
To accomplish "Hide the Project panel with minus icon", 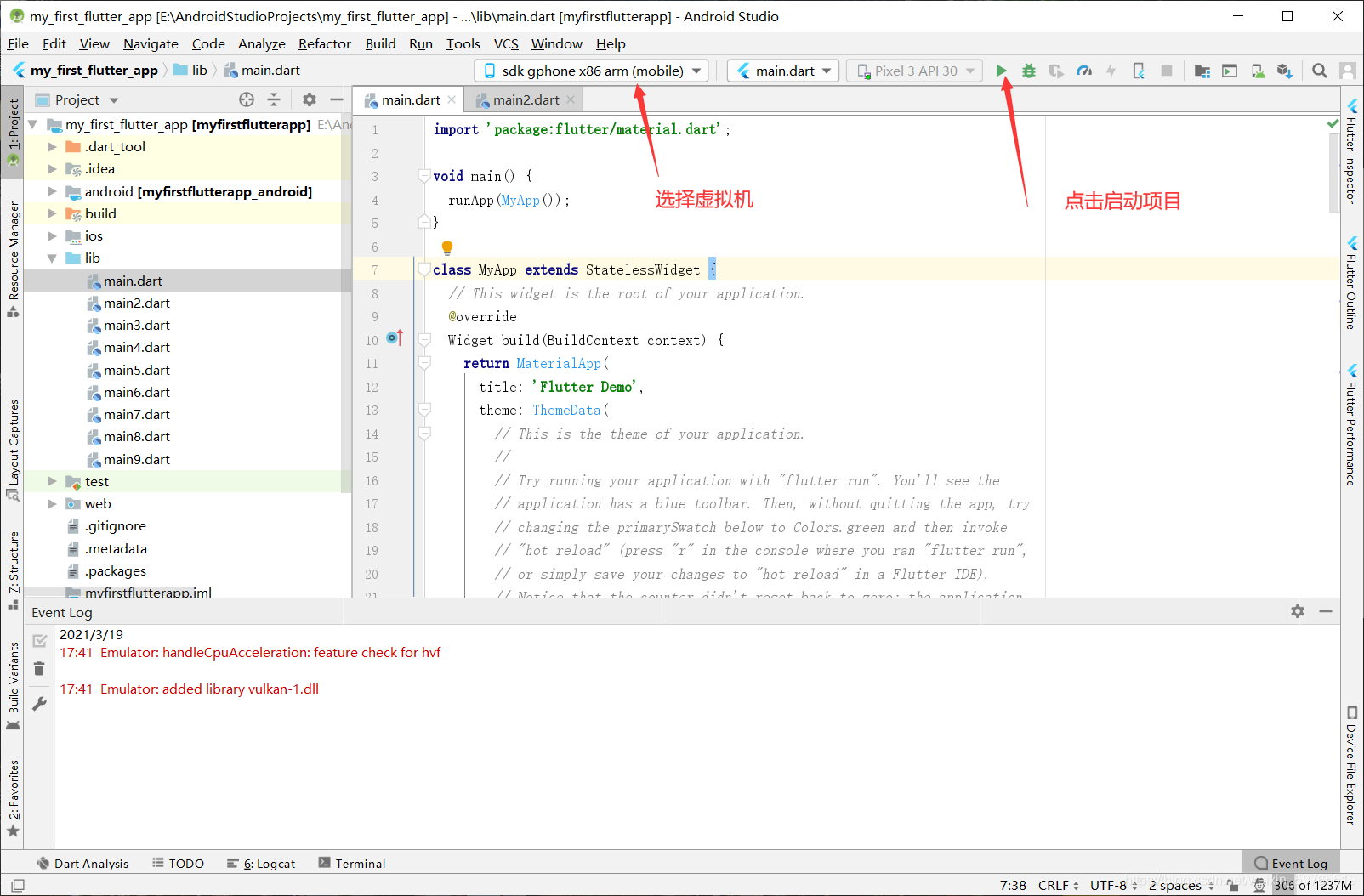I will tap(337, 99).
